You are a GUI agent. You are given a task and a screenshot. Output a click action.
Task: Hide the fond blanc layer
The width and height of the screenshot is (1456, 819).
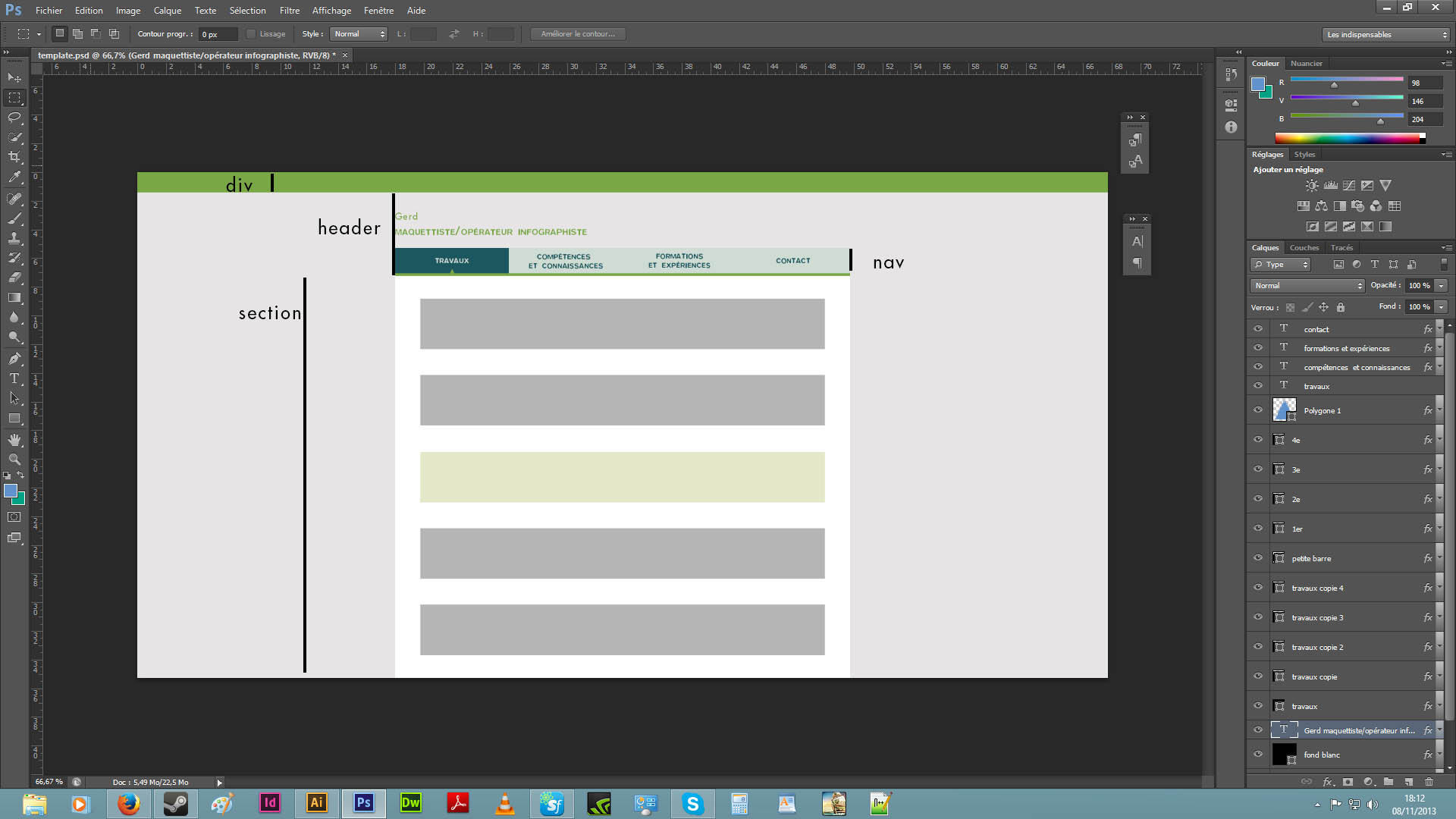(x=1258, y=755)
